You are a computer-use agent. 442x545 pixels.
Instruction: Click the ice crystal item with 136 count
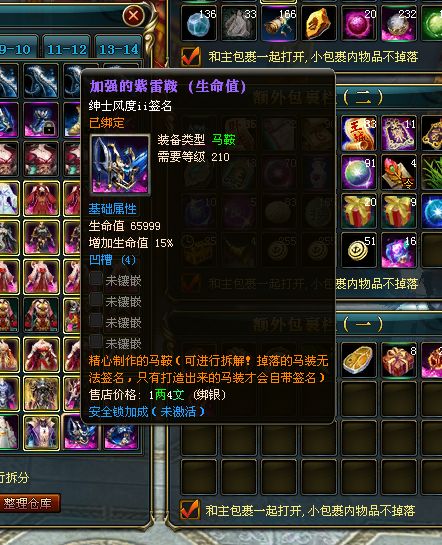point(198,24)
